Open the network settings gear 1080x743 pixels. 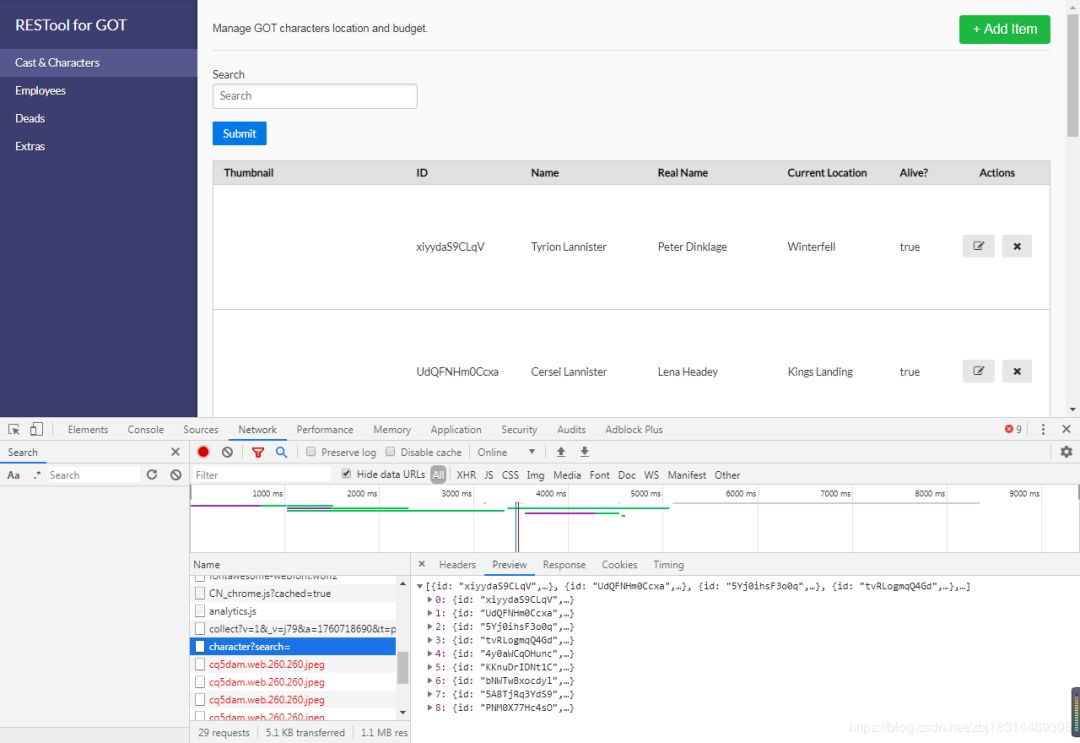pyautogui.click(x=1066, y=452)
